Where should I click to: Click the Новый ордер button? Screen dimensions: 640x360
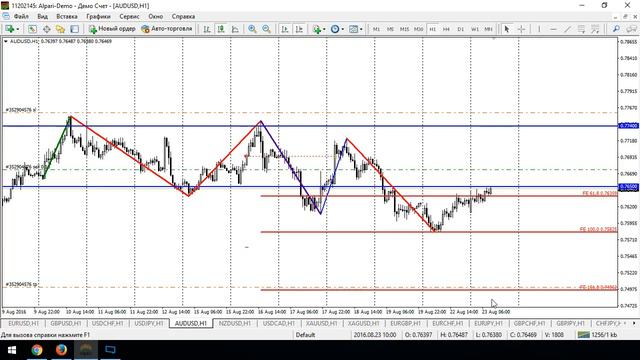click(x=112, y=29)
